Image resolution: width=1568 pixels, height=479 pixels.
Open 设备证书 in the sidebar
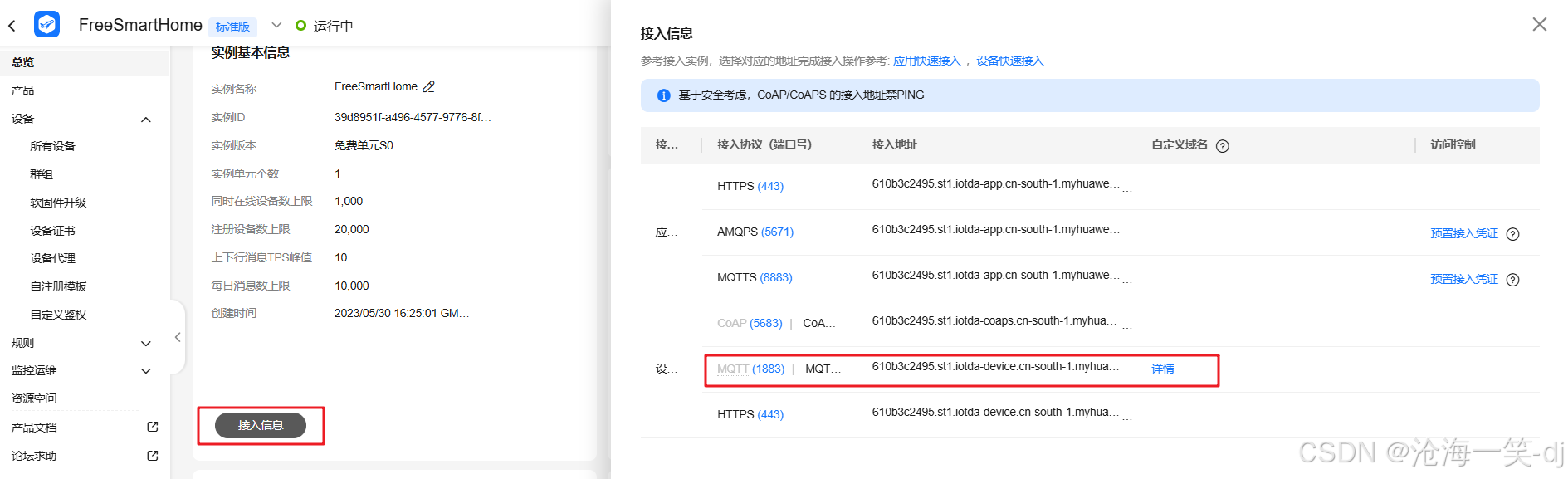tap(52, 231)
